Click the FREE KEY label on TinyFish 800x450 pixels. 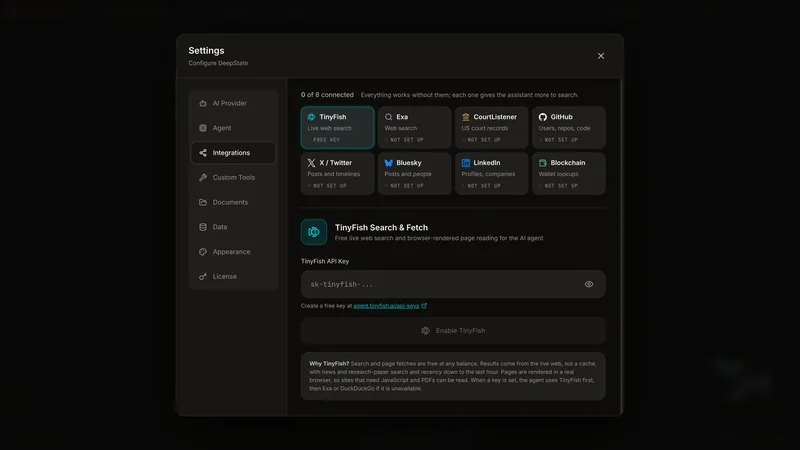327,140
